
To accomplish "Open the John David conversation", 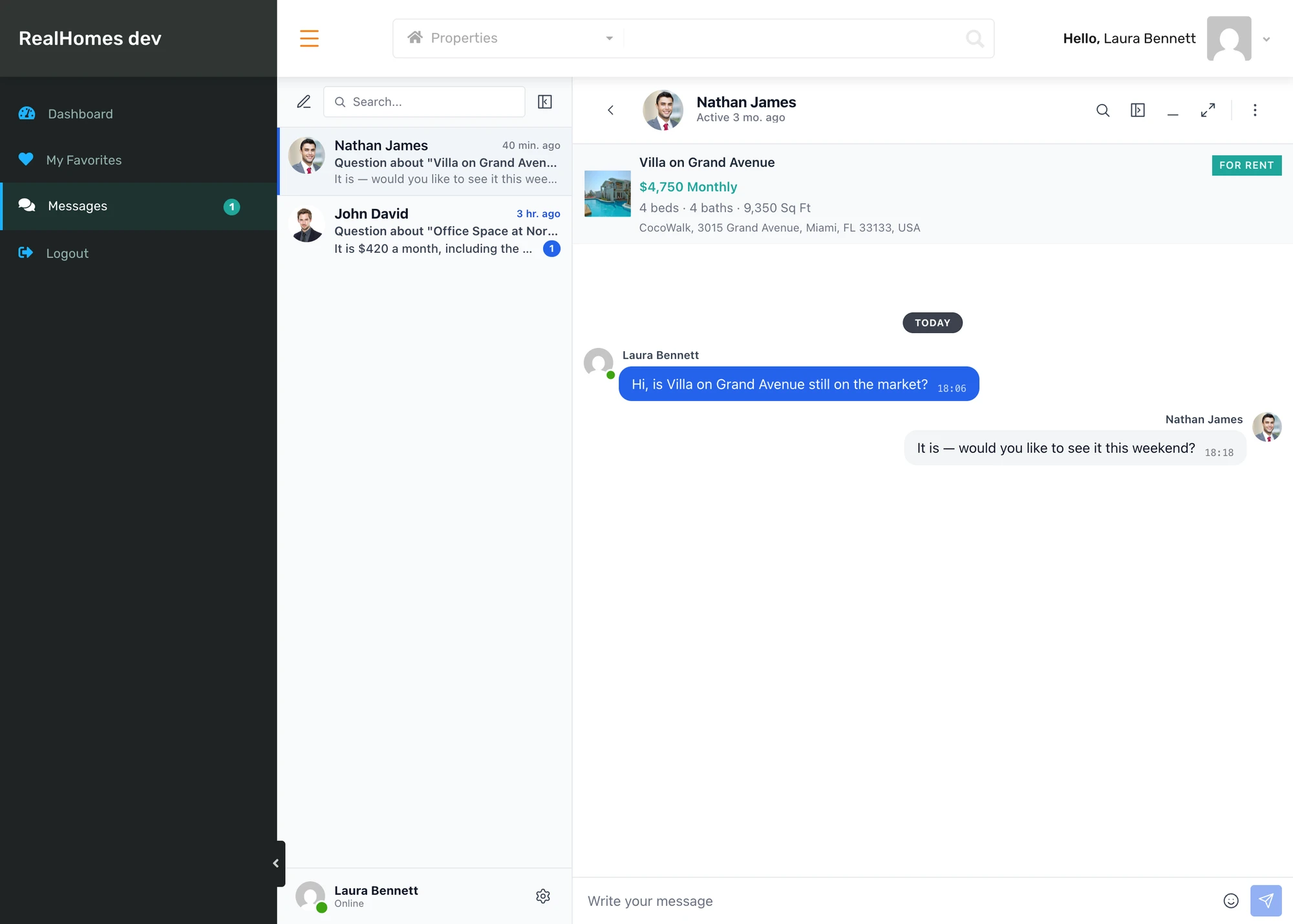I will pos(425,230).
